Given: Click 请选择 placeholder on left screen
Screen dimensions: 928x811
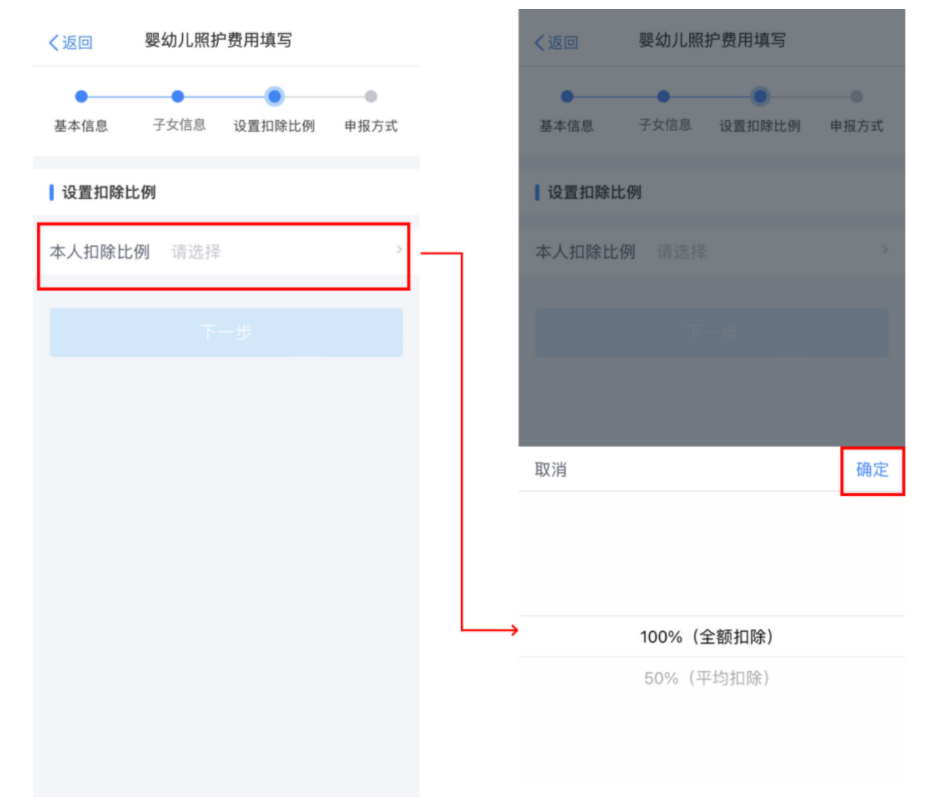Looking at the screenshot, I should point(196,252).
